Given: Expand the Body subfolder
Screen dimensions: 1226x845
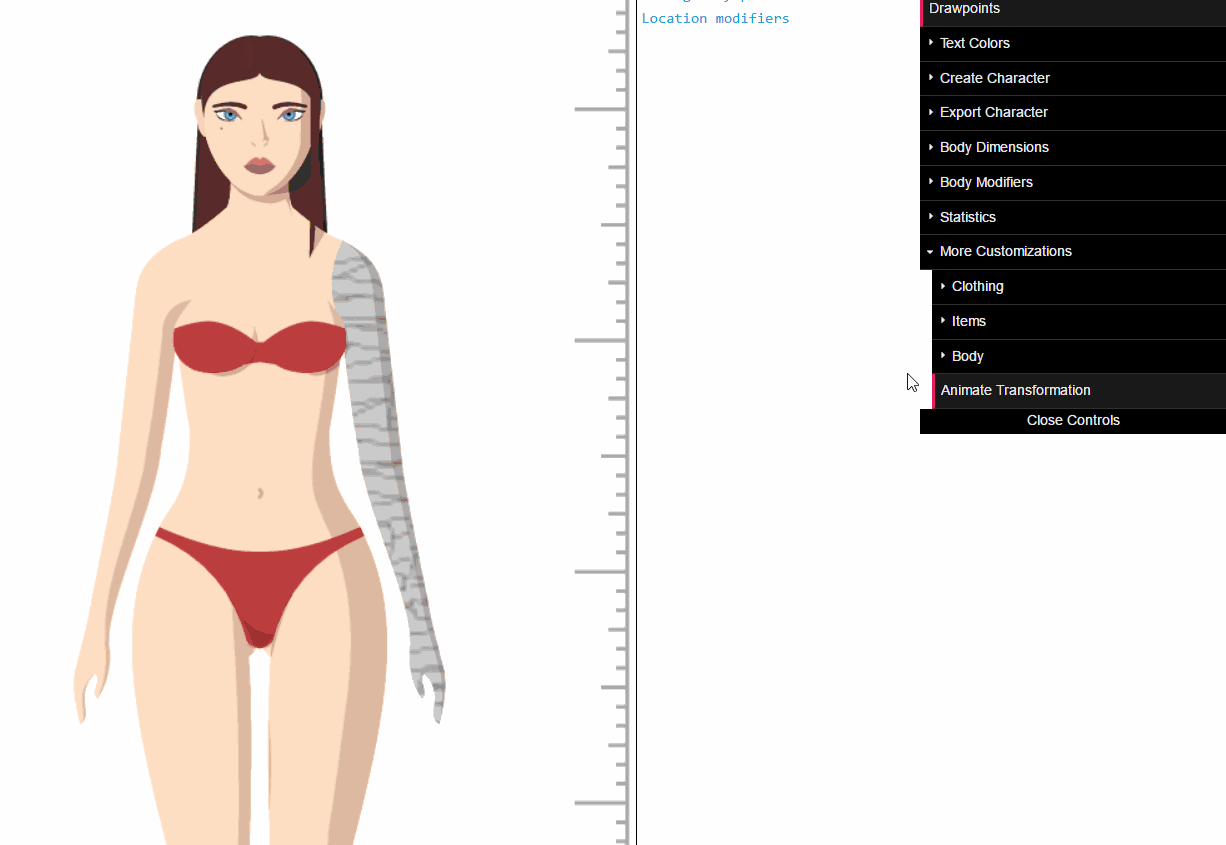Looking at the screenshot, I should 967,356.
